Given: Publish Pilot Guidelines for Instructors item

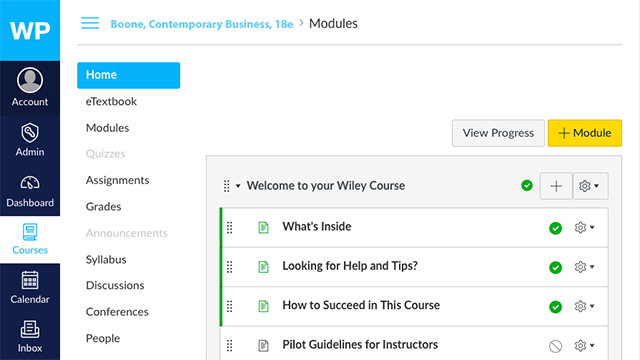Looking at the screenshot, I should (555, 346).
